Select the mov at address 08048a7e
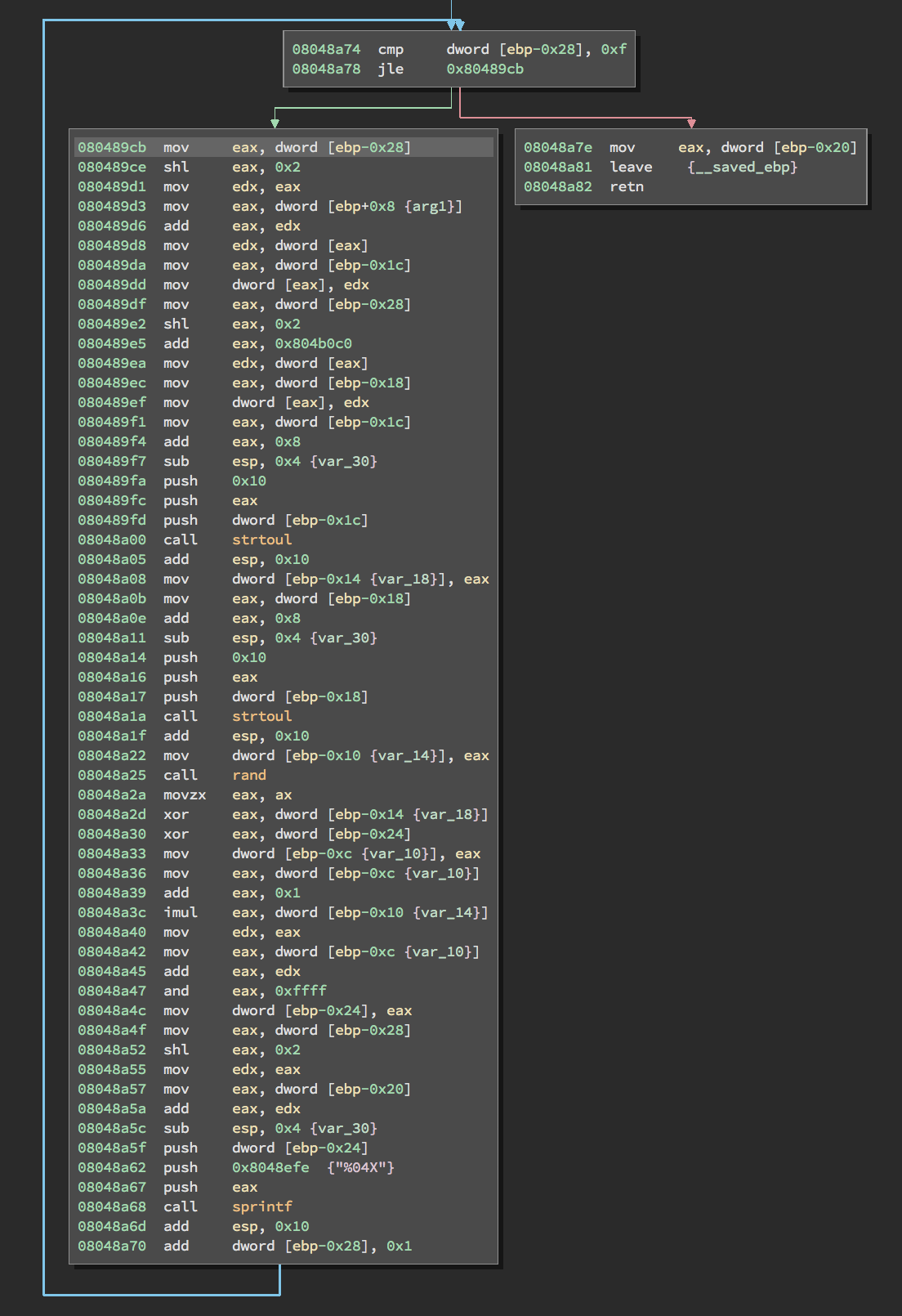Viewport: 902px width, 1316px height. [x=690, y=147]
